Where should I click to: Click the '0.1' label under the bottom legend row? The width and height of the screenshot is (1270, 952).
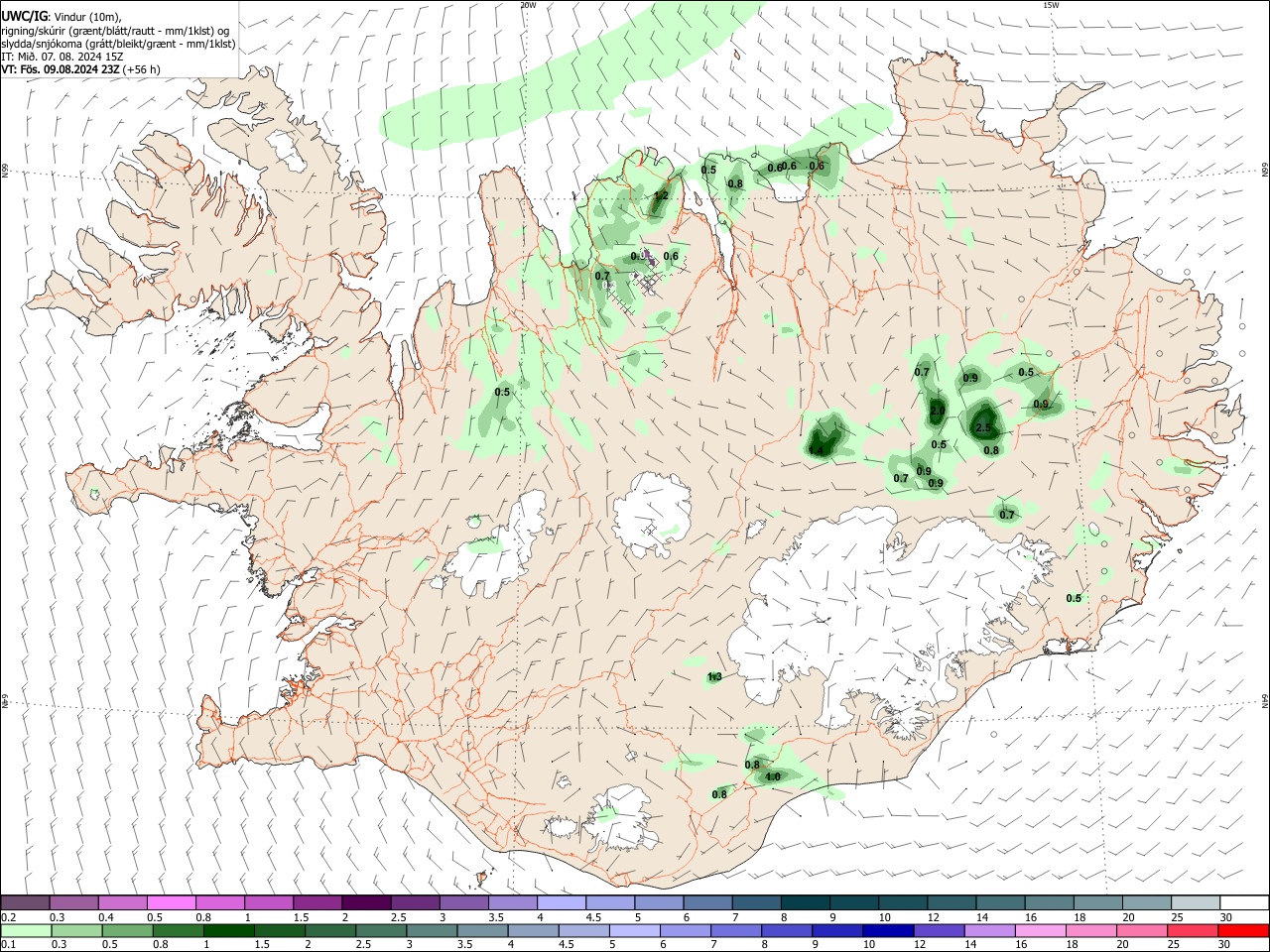click(x=9, y=945)
